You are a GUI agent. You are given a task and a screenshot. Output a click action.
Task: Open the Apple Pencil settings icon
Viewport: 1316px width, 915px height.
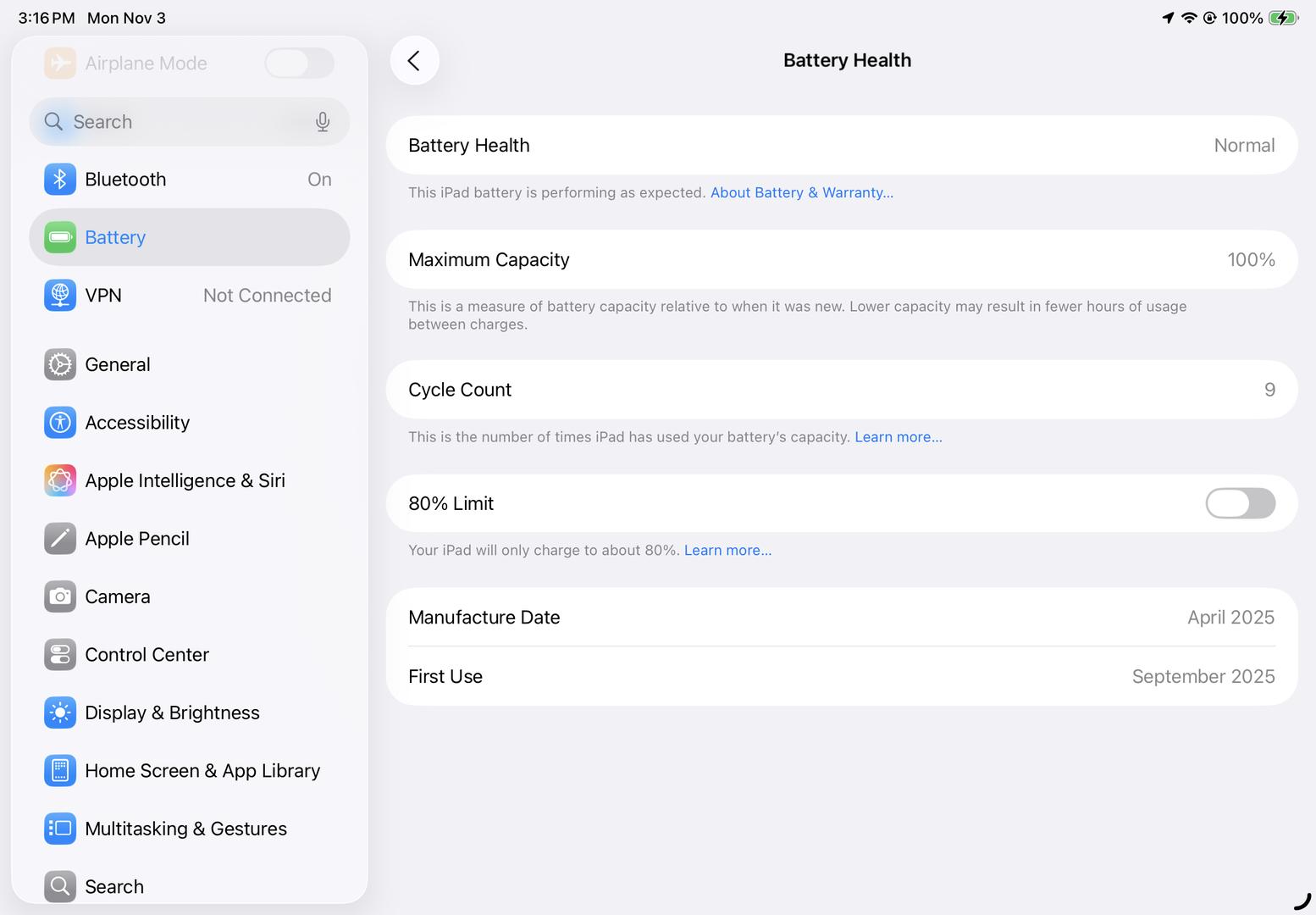(60, 539)
